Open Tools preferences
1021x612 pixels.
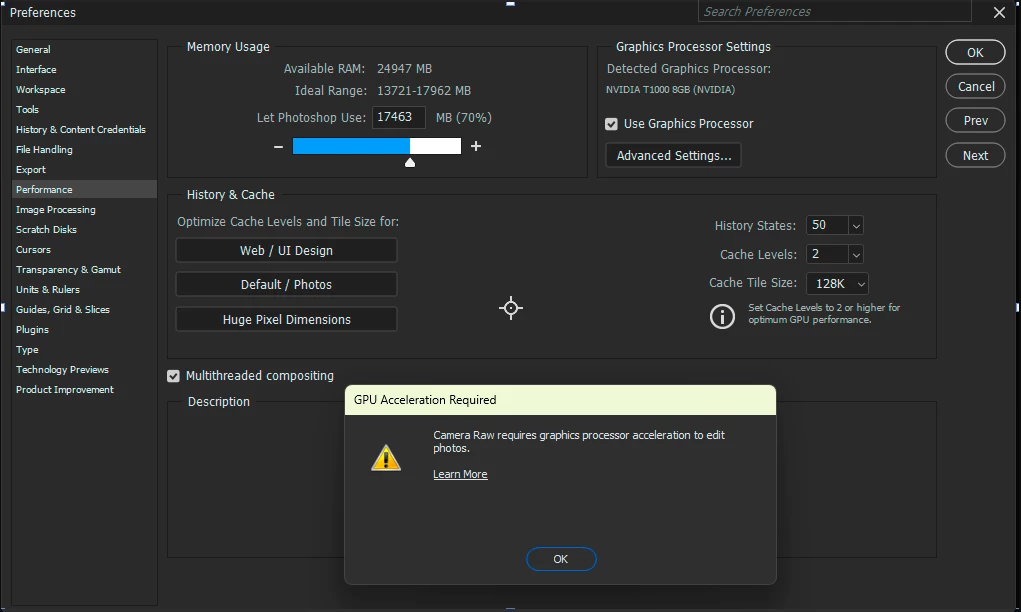27,109
